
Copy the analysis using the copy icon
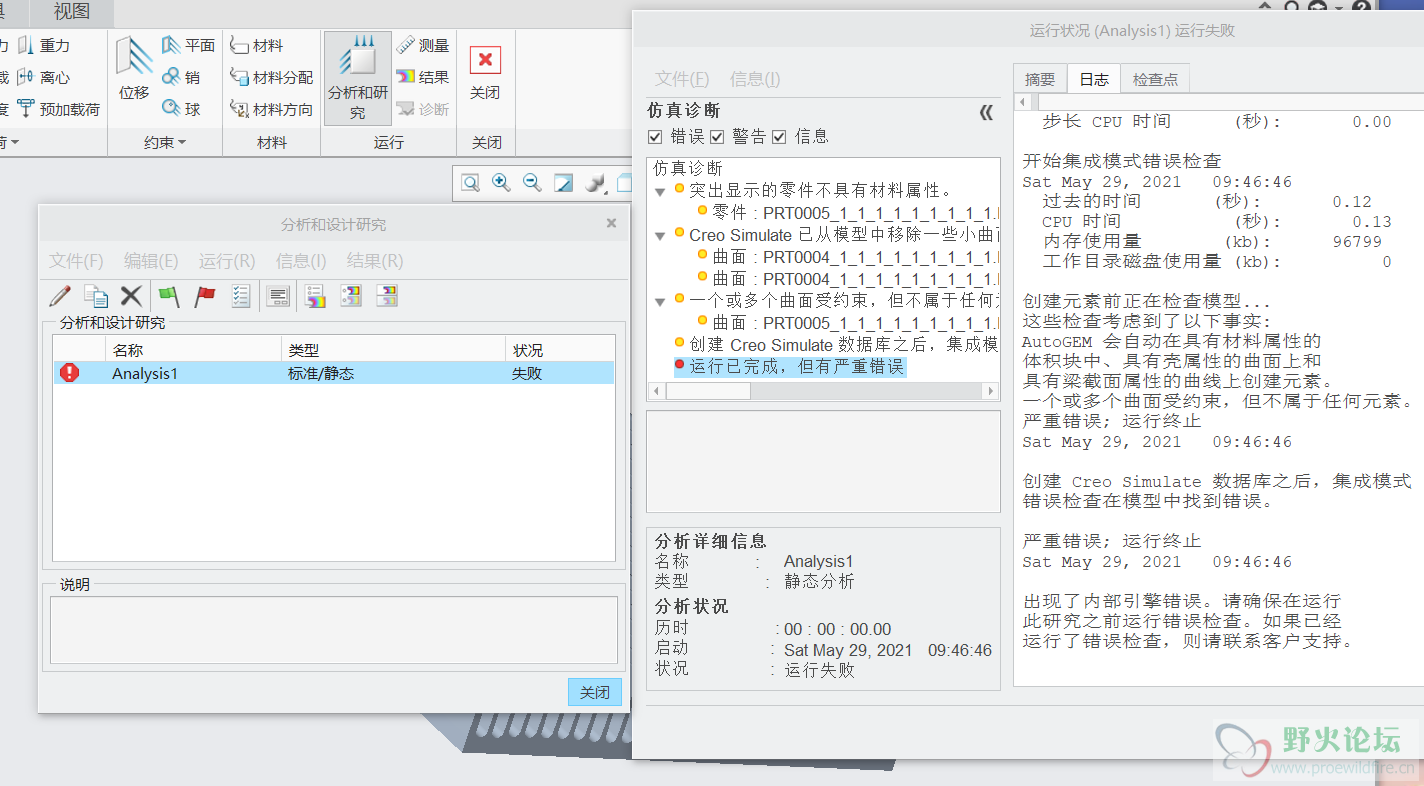96,296
